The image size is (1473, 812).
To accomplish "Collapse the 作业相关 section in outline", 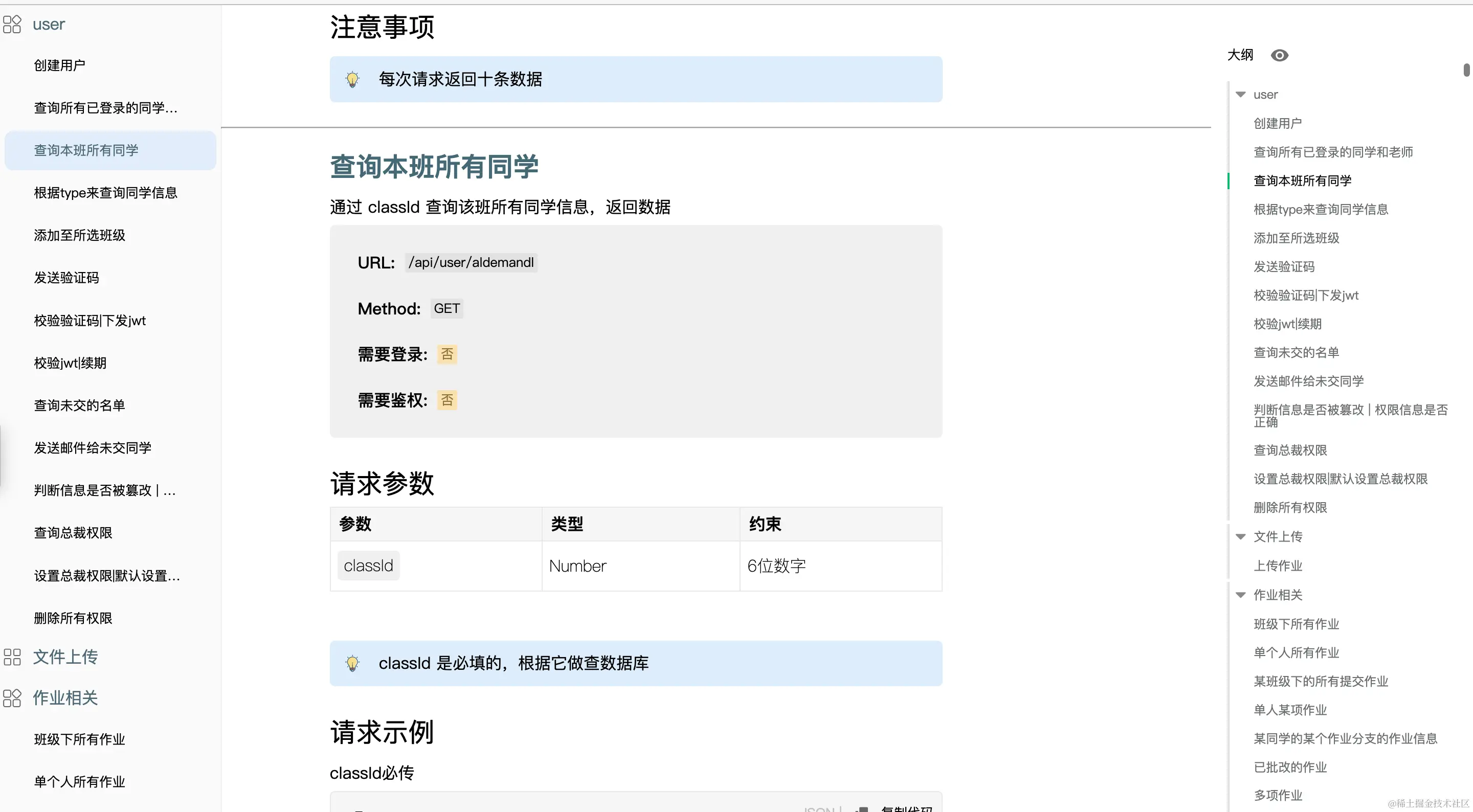I will [1240, 595].
